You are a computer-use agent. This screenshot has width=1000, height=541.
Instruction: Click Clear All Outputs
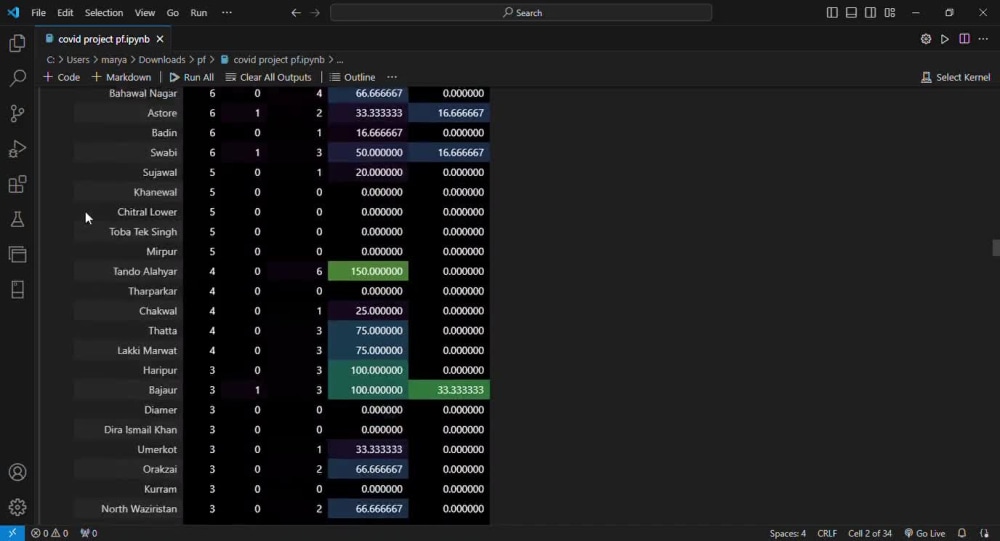268,77
